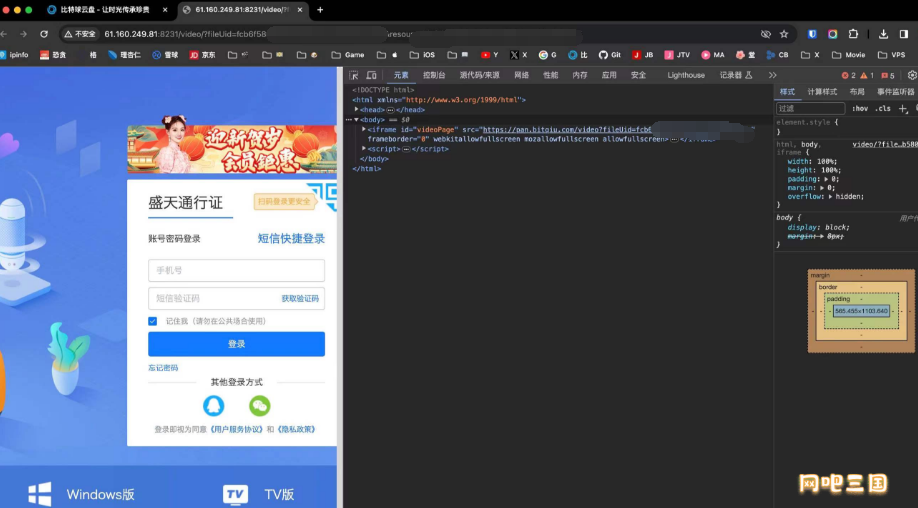Open the VPS bookmarks folder

(x=891, y=55)
